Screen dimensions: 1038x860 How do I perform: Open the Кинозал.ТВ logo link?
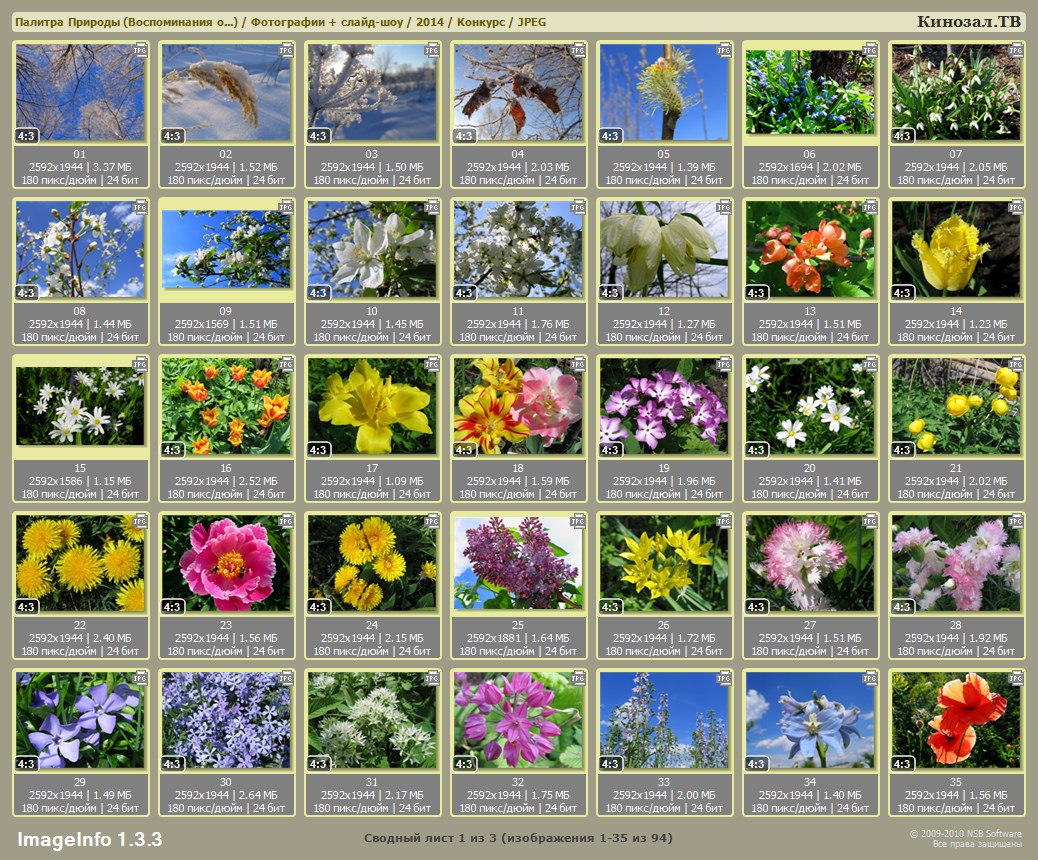point(968,22)
